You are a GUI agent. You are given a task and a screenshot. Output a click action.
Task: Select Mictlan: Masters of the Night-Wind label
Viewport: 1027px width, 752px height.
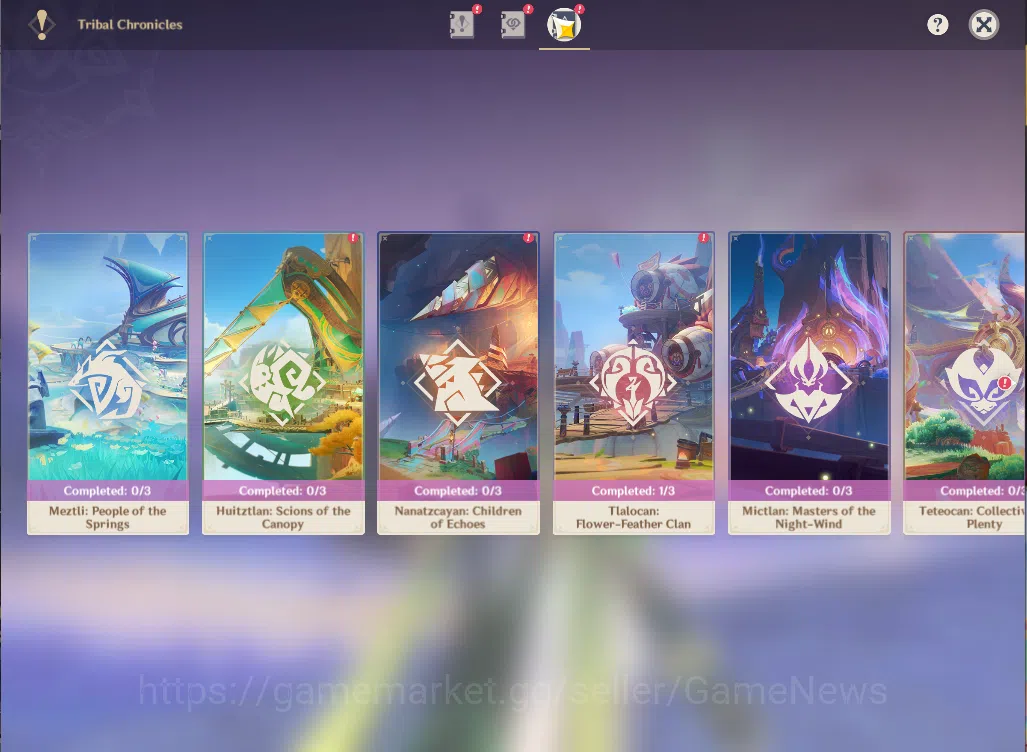tap(809, 517)
